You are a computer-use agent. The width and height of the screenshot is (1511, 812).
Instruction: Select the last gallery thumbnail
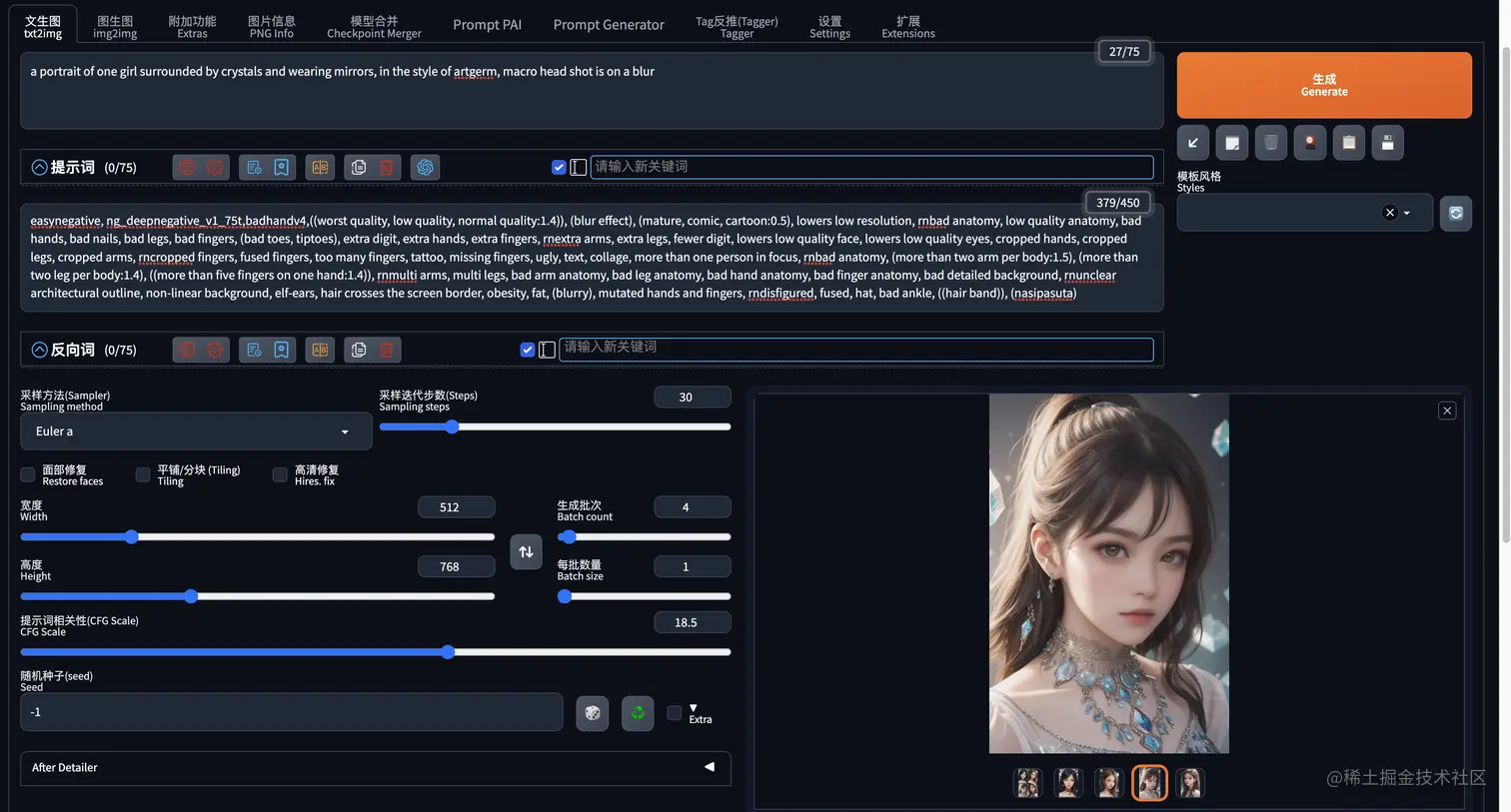point(1189,783)
